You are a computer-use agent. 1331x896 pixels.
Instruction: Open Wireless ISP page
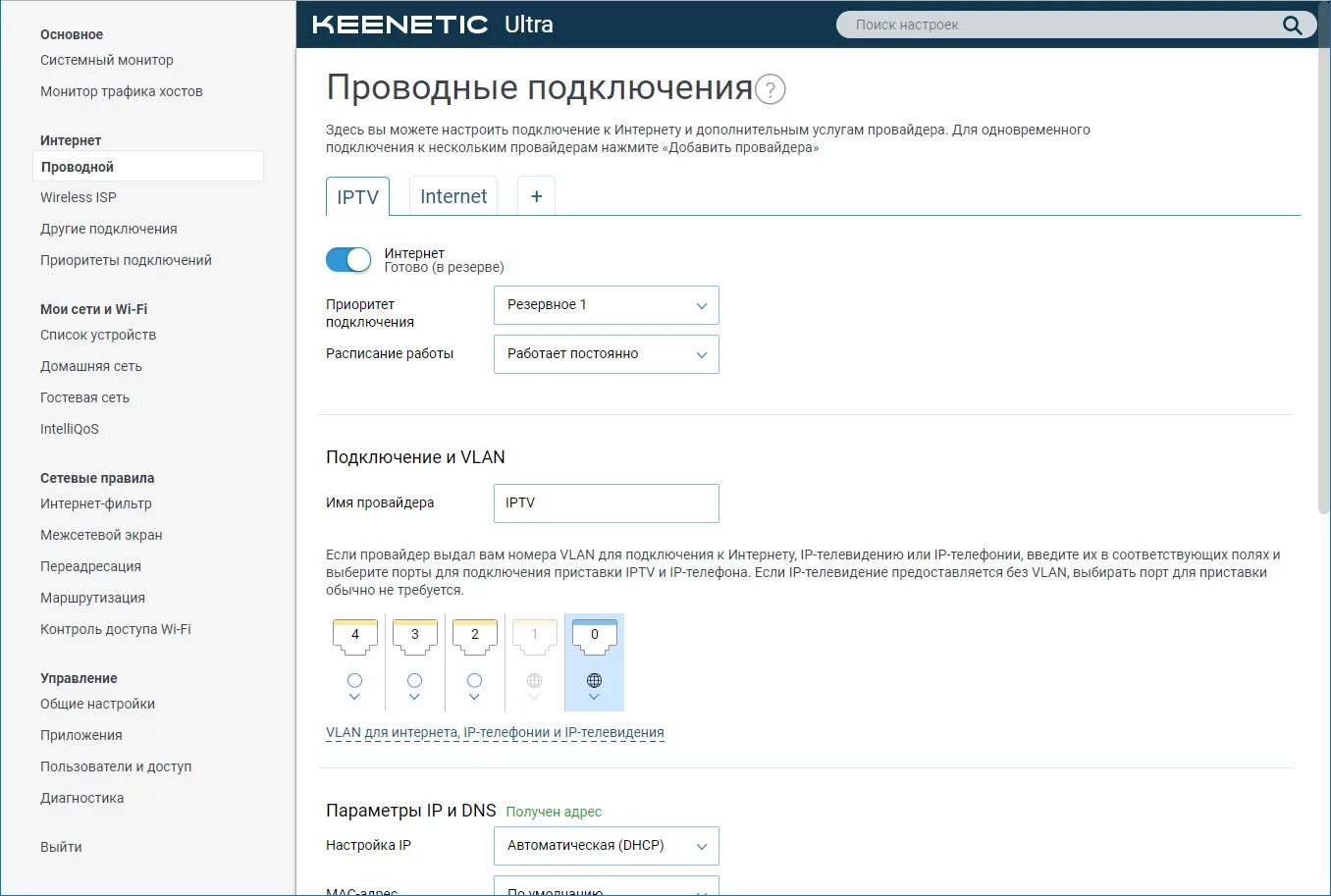click(79, 197)
